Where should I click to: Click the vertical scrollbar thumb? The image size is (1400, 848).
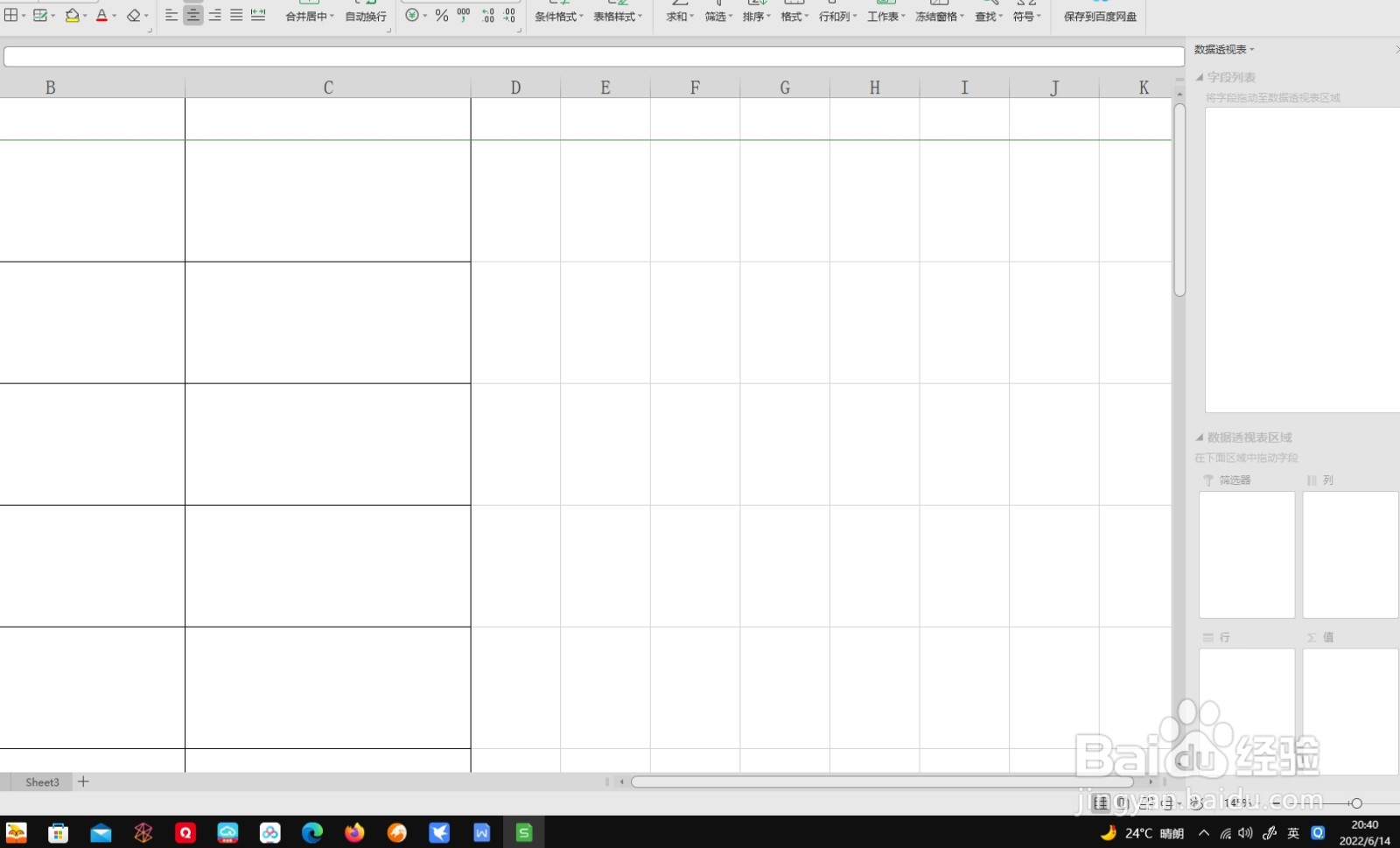pos(1179,200)
